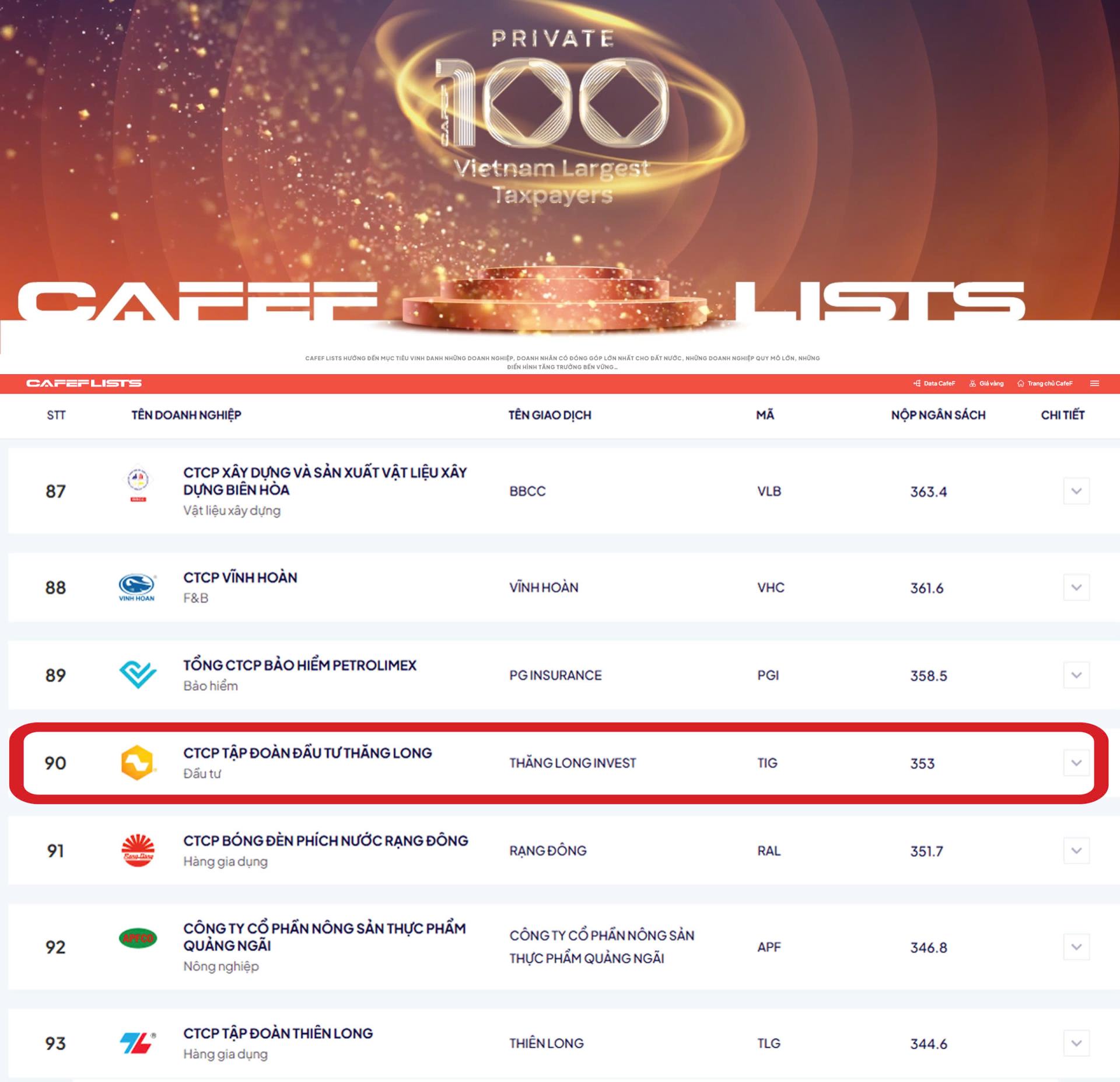Expand details for Vĩnh Hoàn row

pyautogui.click(x=1076, y=587)
